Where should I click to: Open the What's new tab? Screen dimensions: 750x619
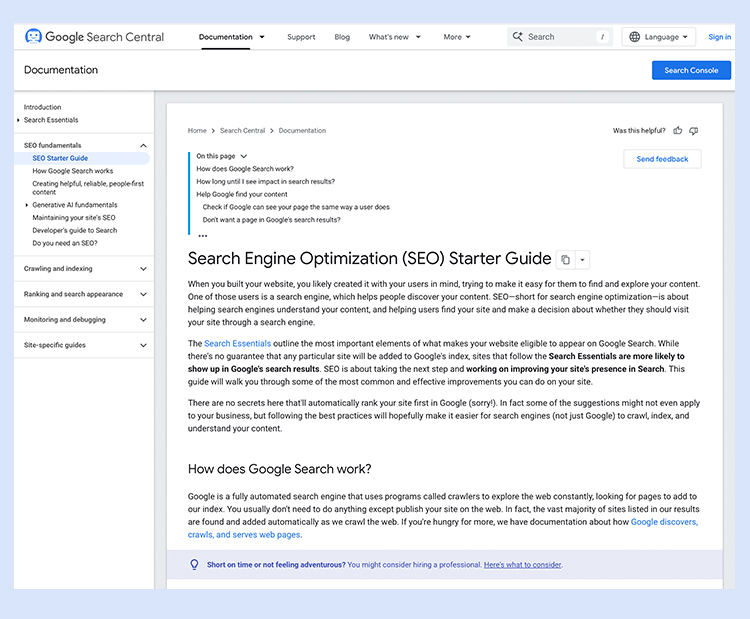(x=388, y=37)
